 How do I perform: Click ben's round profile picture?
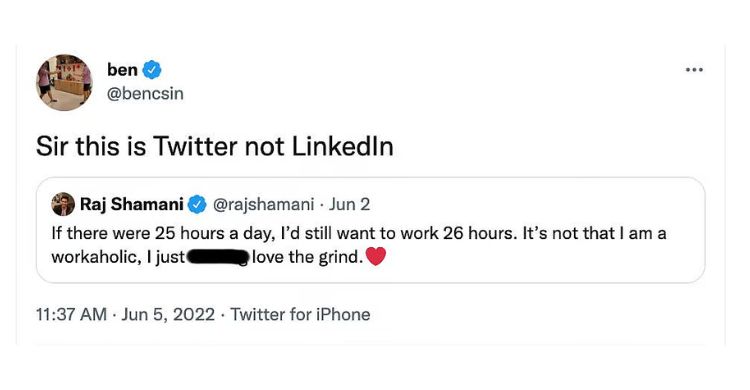pyautogui.click(x=64, y=82)
